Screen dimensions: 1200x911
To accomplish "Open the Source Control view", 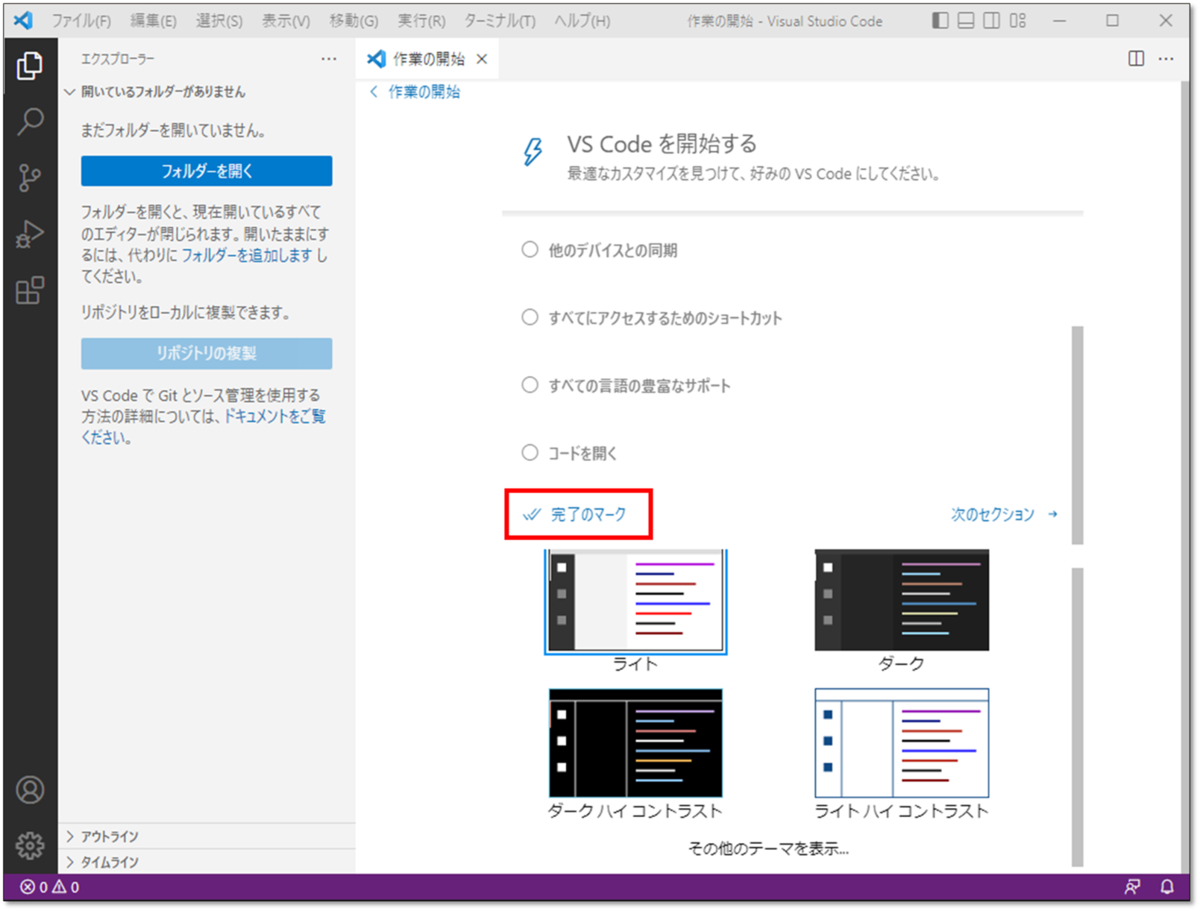I will pyautogui.click(x=30, y=178).
